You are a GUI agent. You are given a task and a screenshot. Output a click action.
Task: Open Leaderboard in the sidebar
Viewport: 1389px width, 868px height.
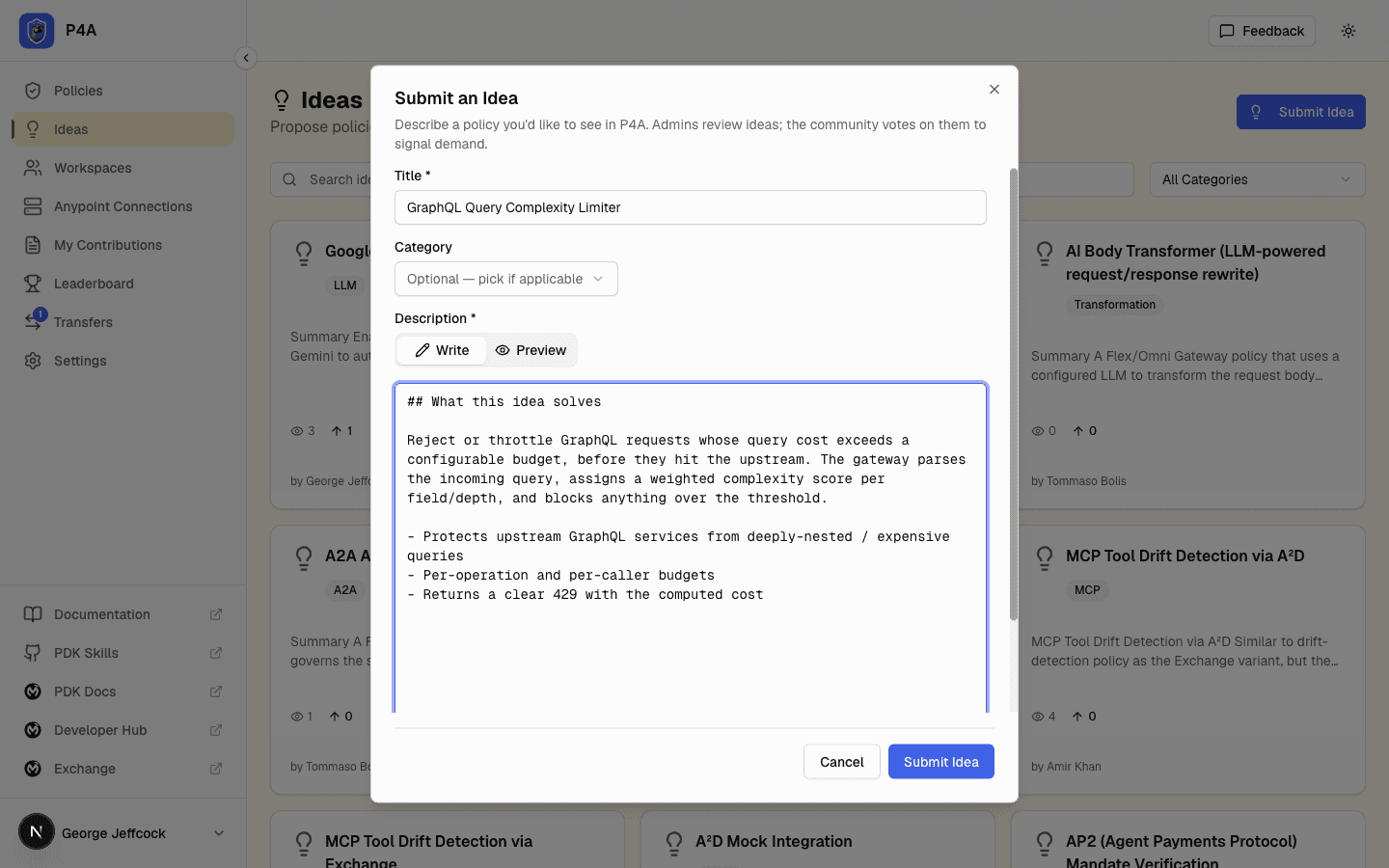coord(123,284)
